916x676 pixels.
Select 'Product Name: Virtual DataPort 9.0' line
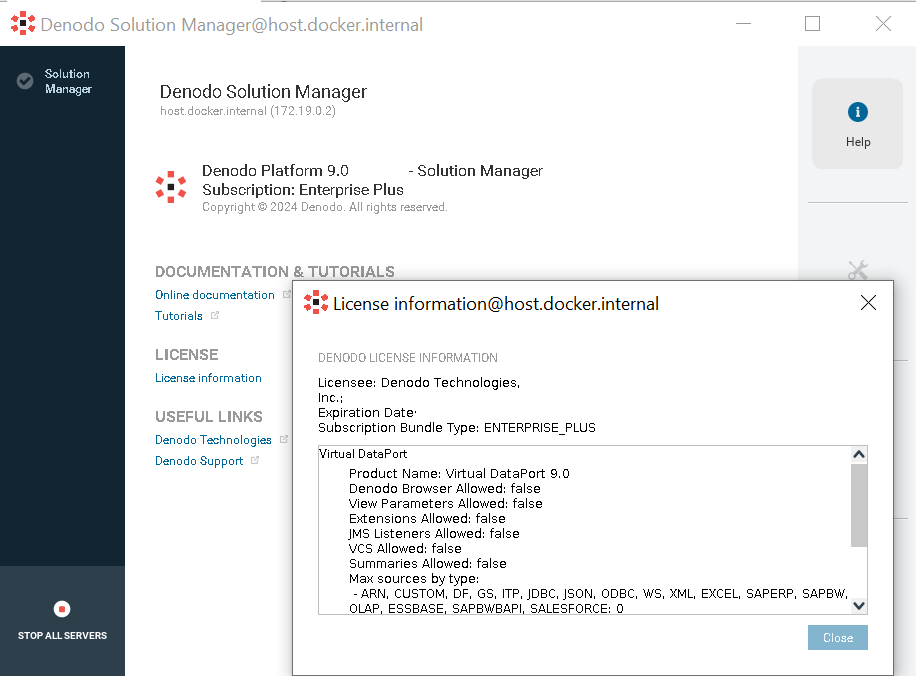(x=459, y=473)
